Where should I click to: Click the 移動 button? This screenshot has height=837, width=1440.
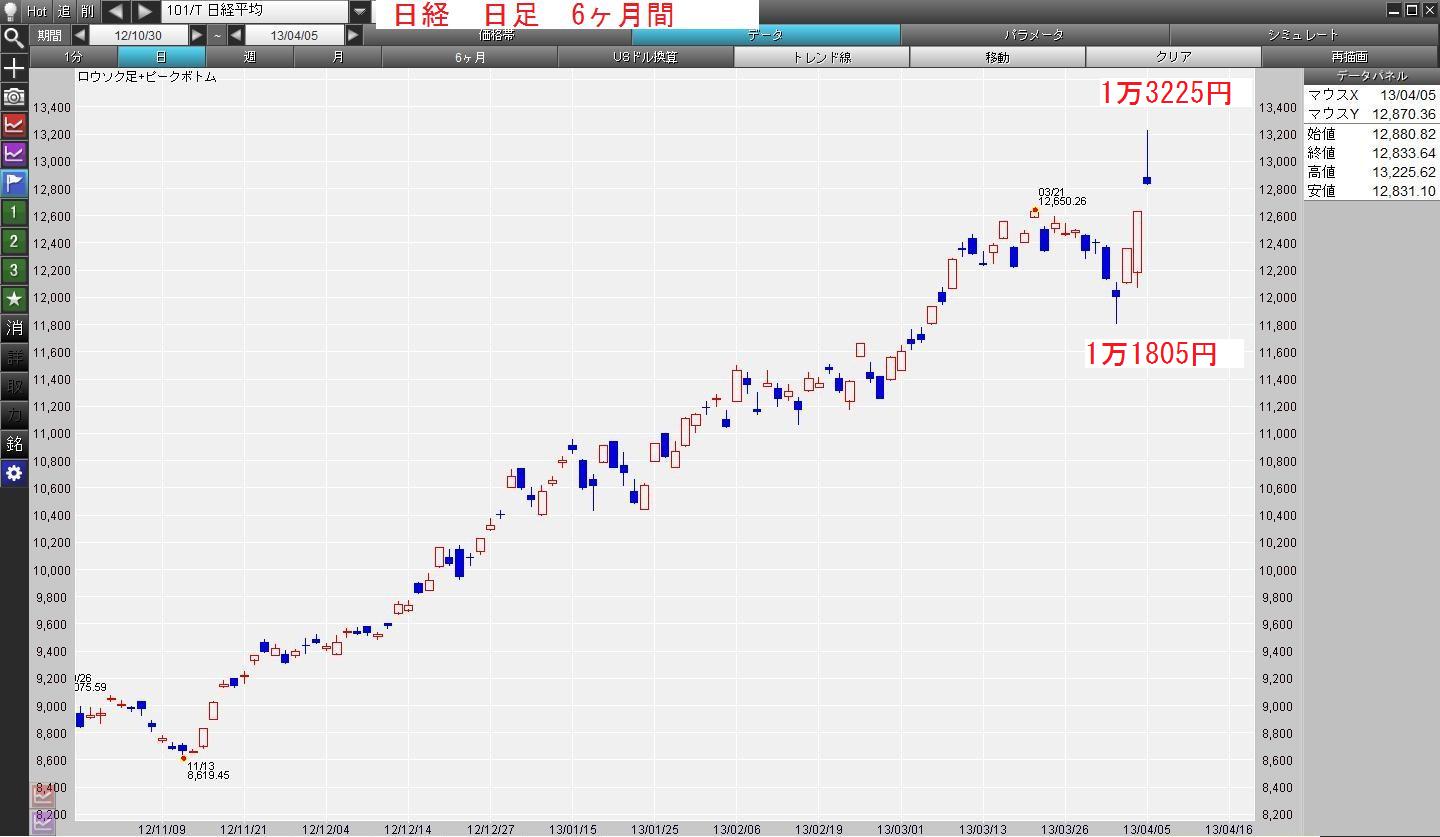tap(997, 57)
